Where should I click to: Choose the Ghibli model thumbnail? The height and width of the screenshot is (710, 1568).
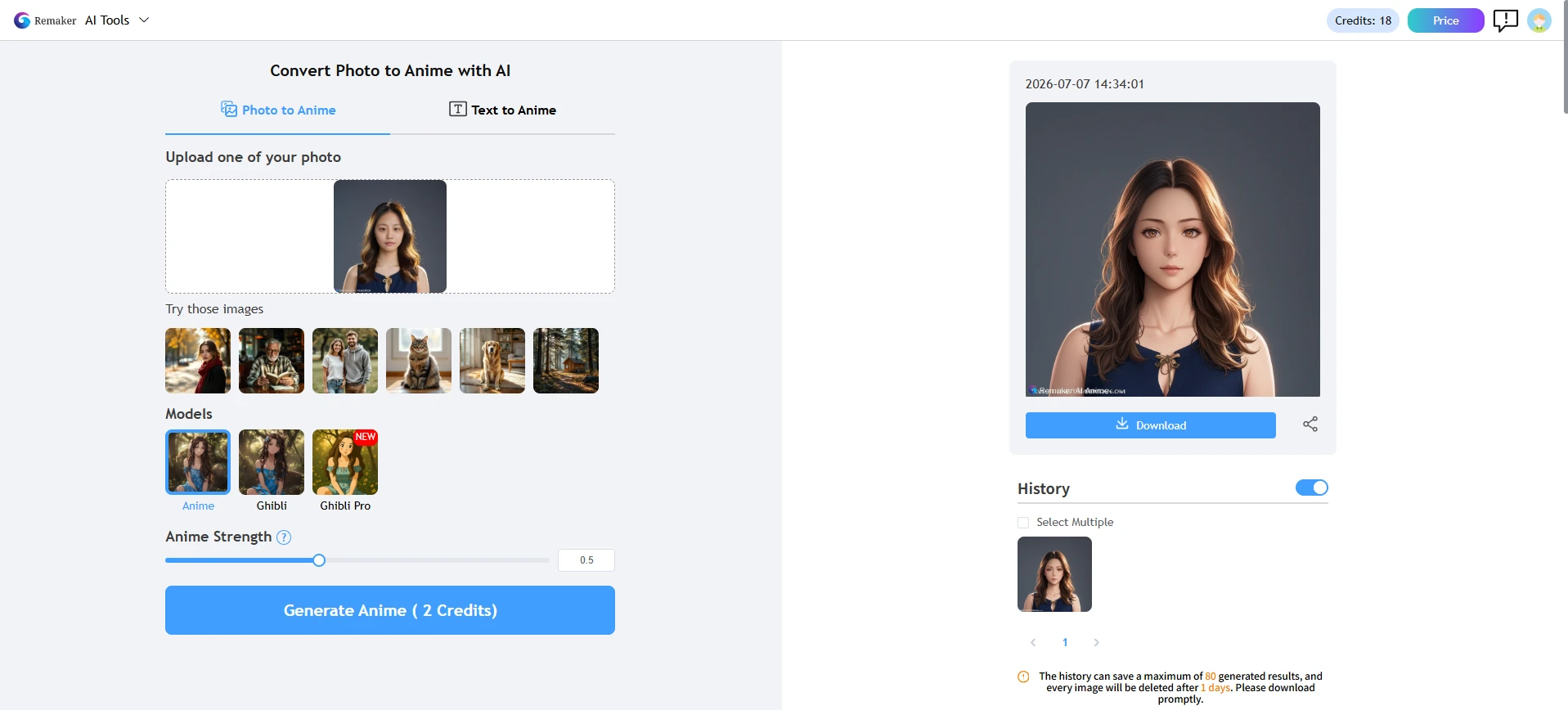(272, 462)
